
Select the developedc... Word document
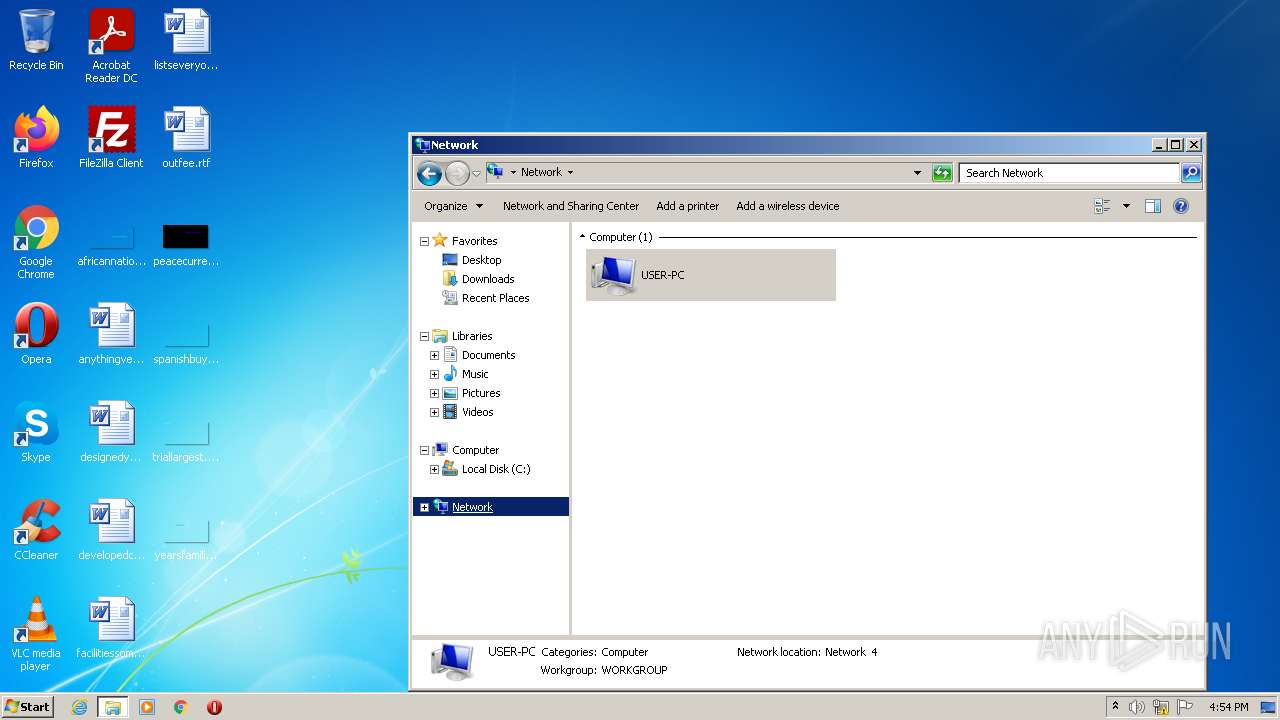[111, 530]
